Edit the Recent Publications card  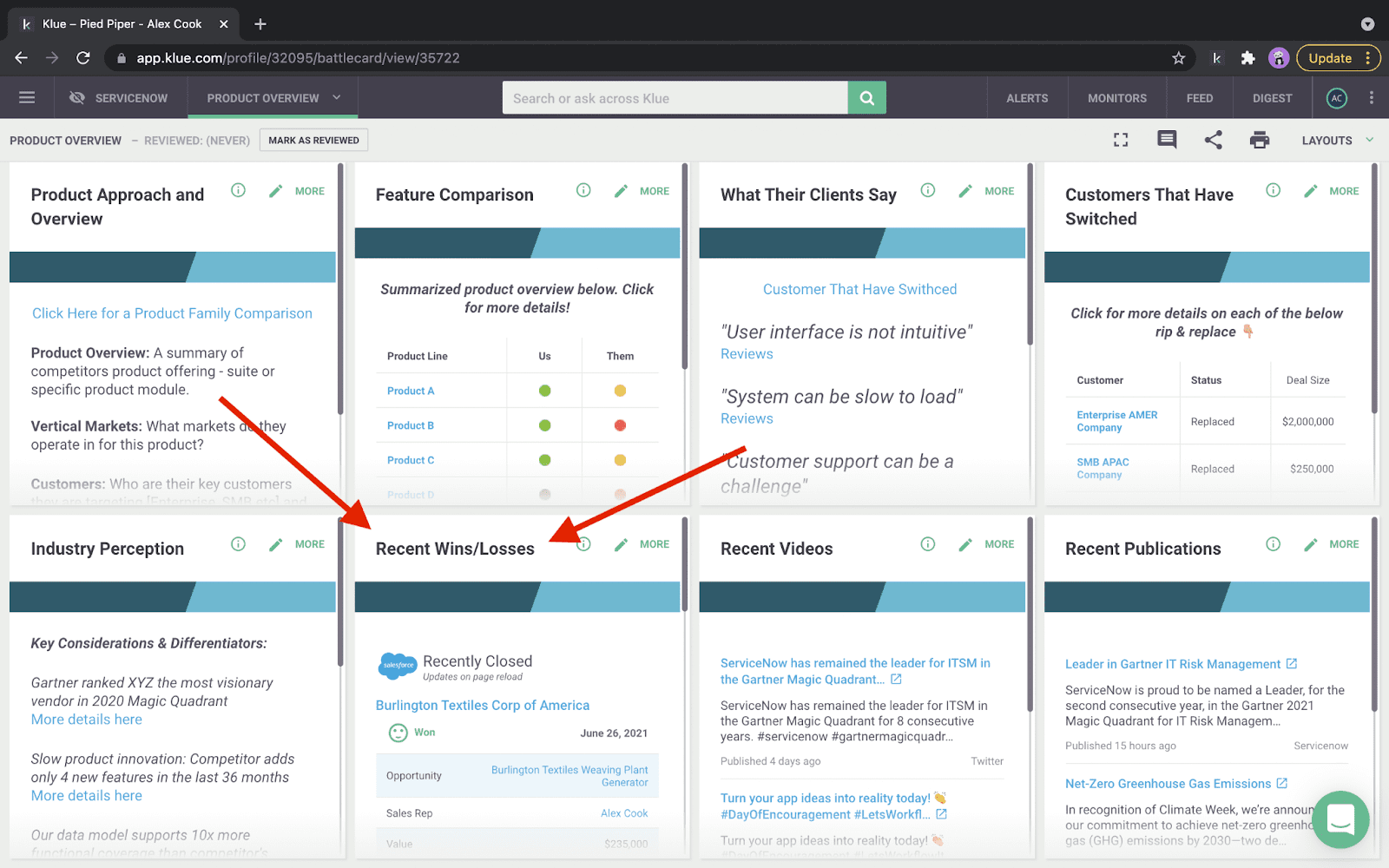point(1311,544)
